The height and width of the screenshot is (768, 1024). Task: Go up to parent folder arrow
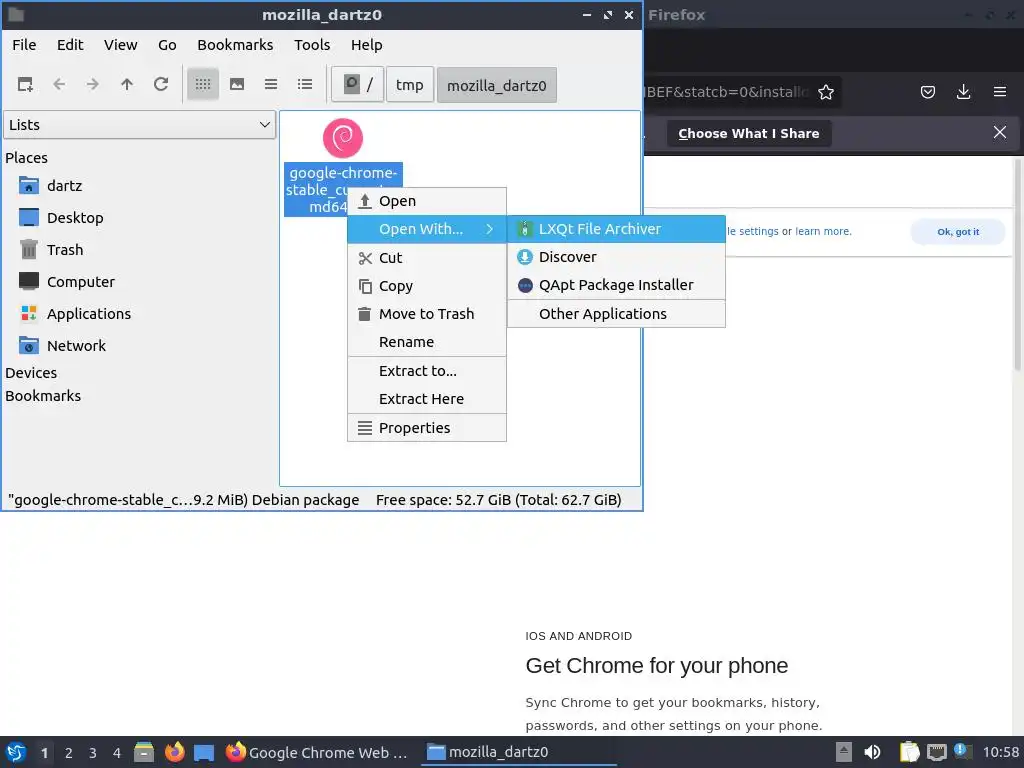pos(127,84)
